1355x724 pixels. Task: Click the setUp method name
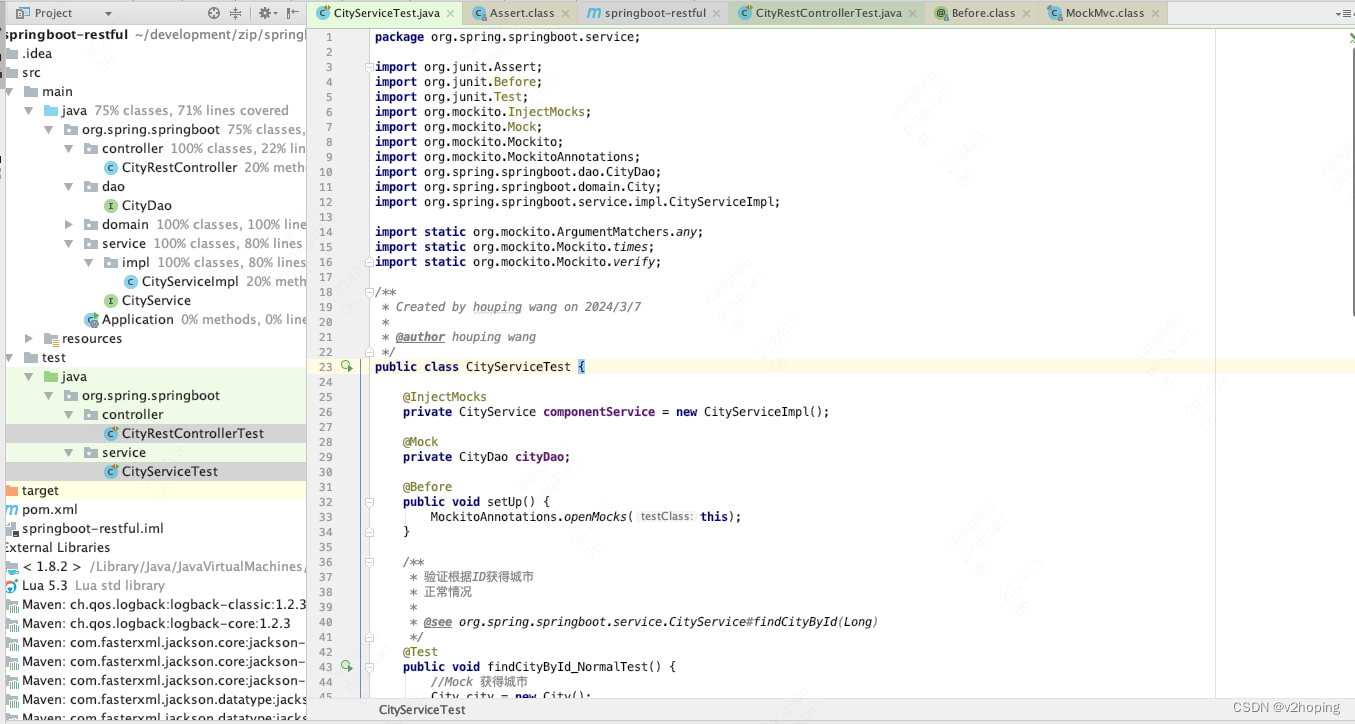click(x=512, y=502)
